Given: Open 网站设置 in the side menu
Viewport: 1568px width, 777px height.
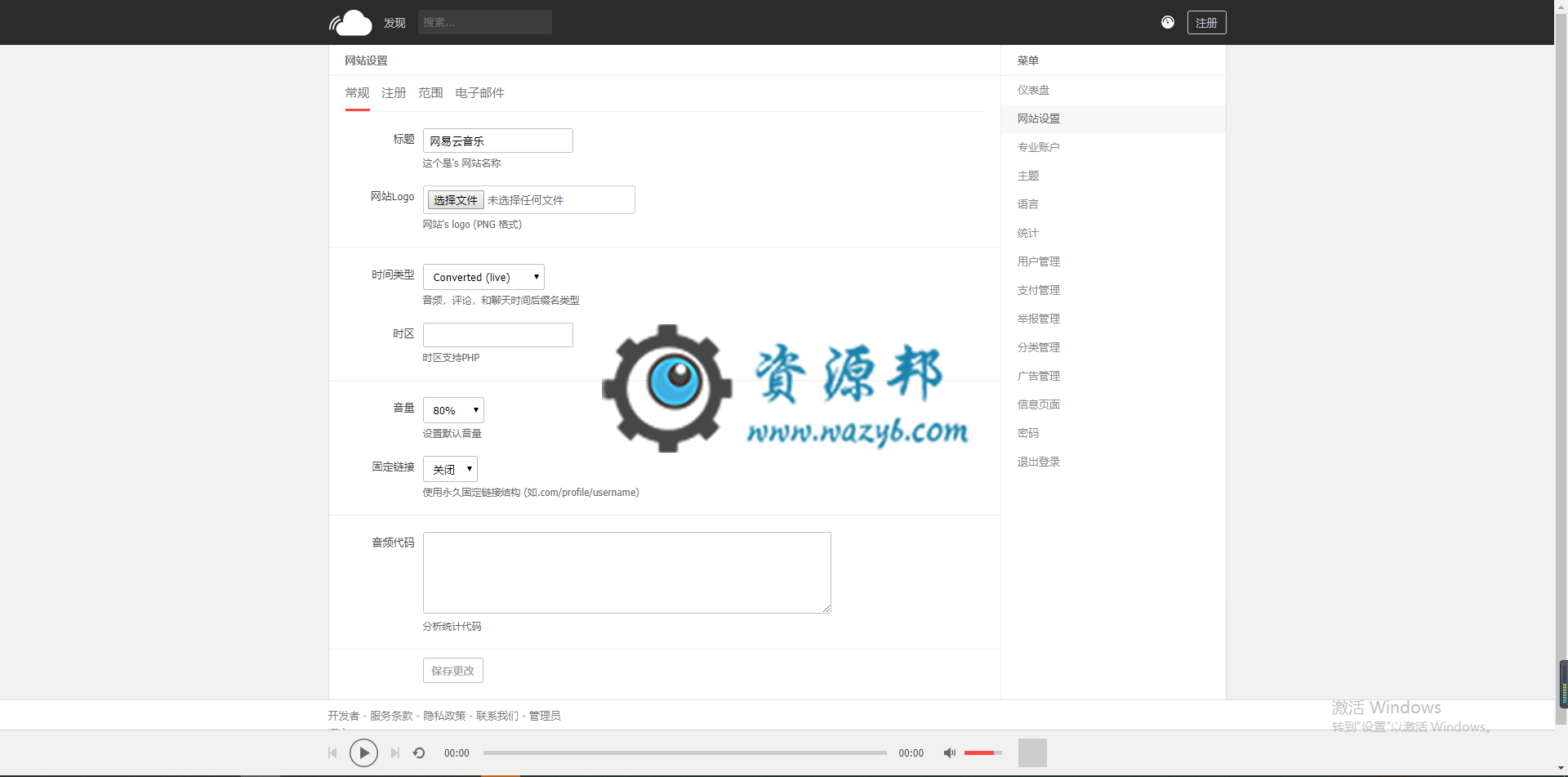Looking at the screenshot, I should 1113,118.
